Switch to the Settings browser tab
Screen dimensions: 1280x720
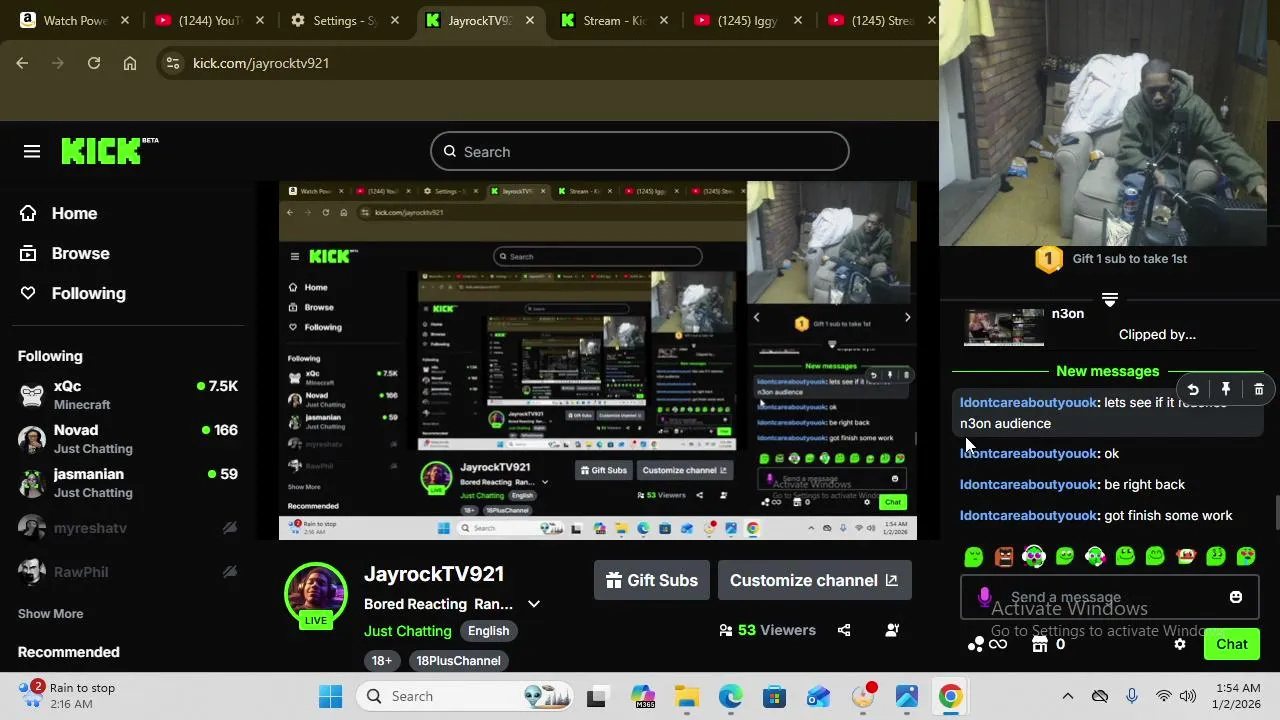(345, 20)
